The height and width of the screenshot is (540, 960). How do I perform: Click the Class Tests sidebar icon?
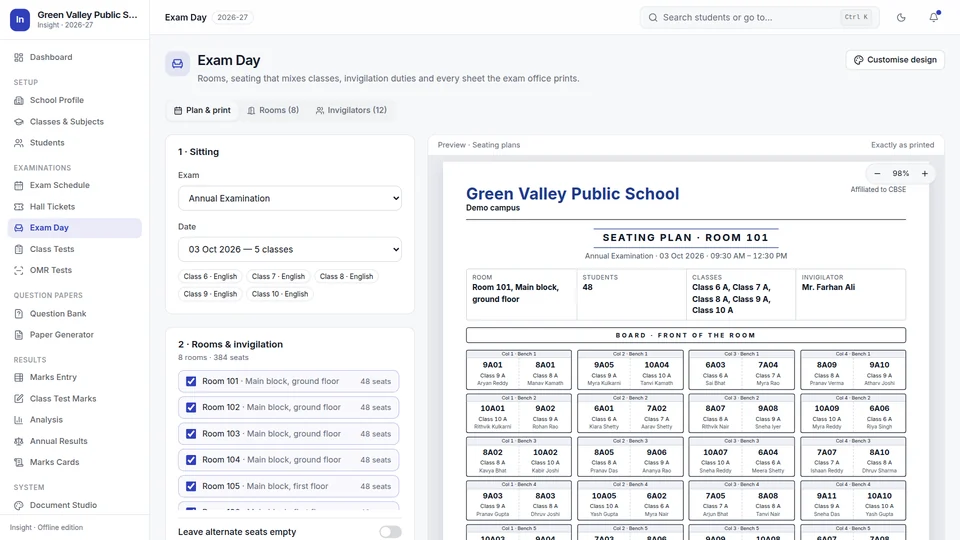19,249
